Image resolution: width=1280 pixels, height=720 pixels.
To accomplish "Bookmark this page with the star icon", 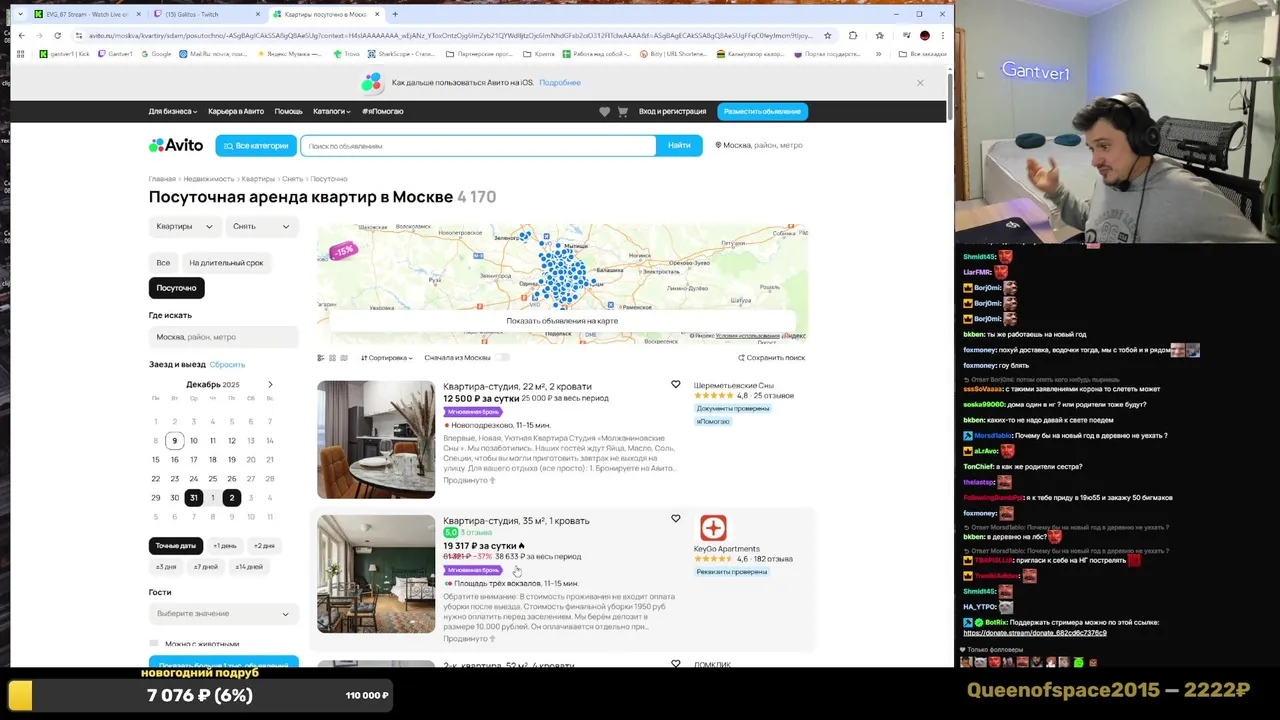I will (827, 35).
